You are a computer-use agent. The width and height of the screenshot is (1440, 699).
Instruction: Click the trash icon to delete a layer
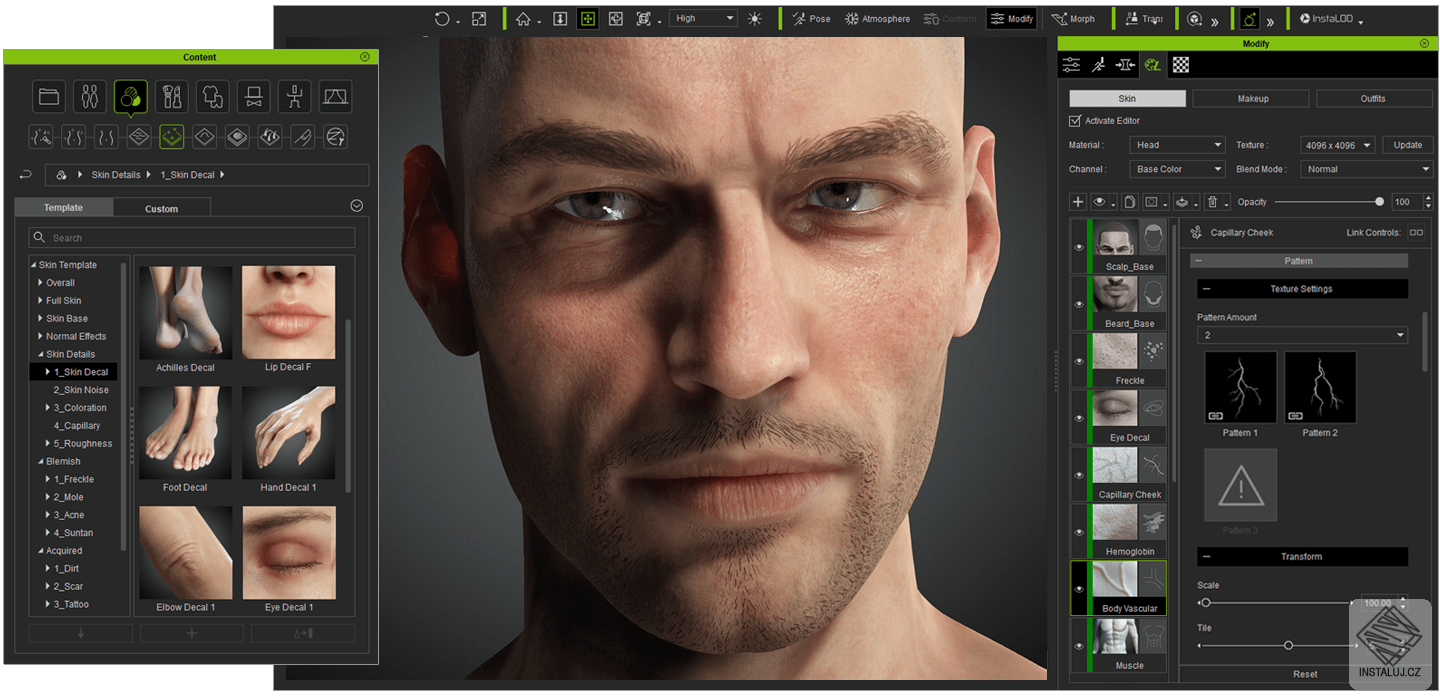[1216, 201]
